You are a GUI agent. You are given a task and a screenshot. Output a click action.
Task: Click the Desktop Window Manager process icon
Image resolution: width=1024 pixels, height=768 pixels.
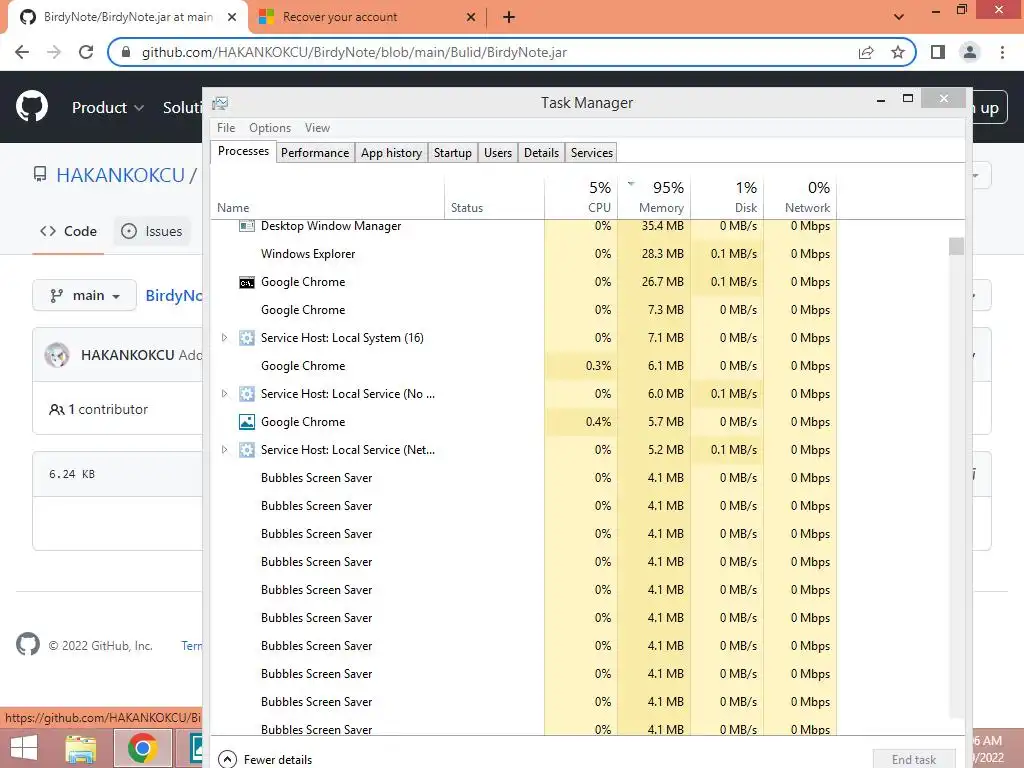(x=246, y=226)
